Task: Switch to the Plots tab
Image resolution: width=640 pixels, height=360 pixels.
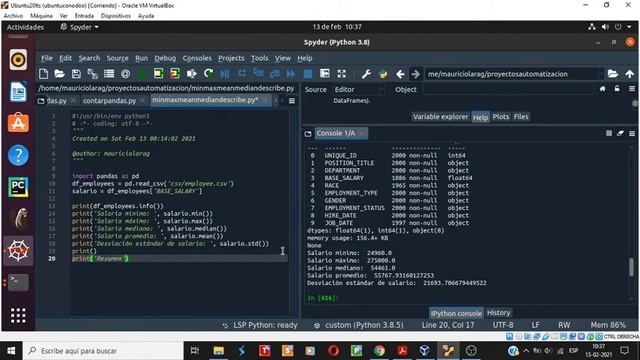Action: tap(500, 117)
